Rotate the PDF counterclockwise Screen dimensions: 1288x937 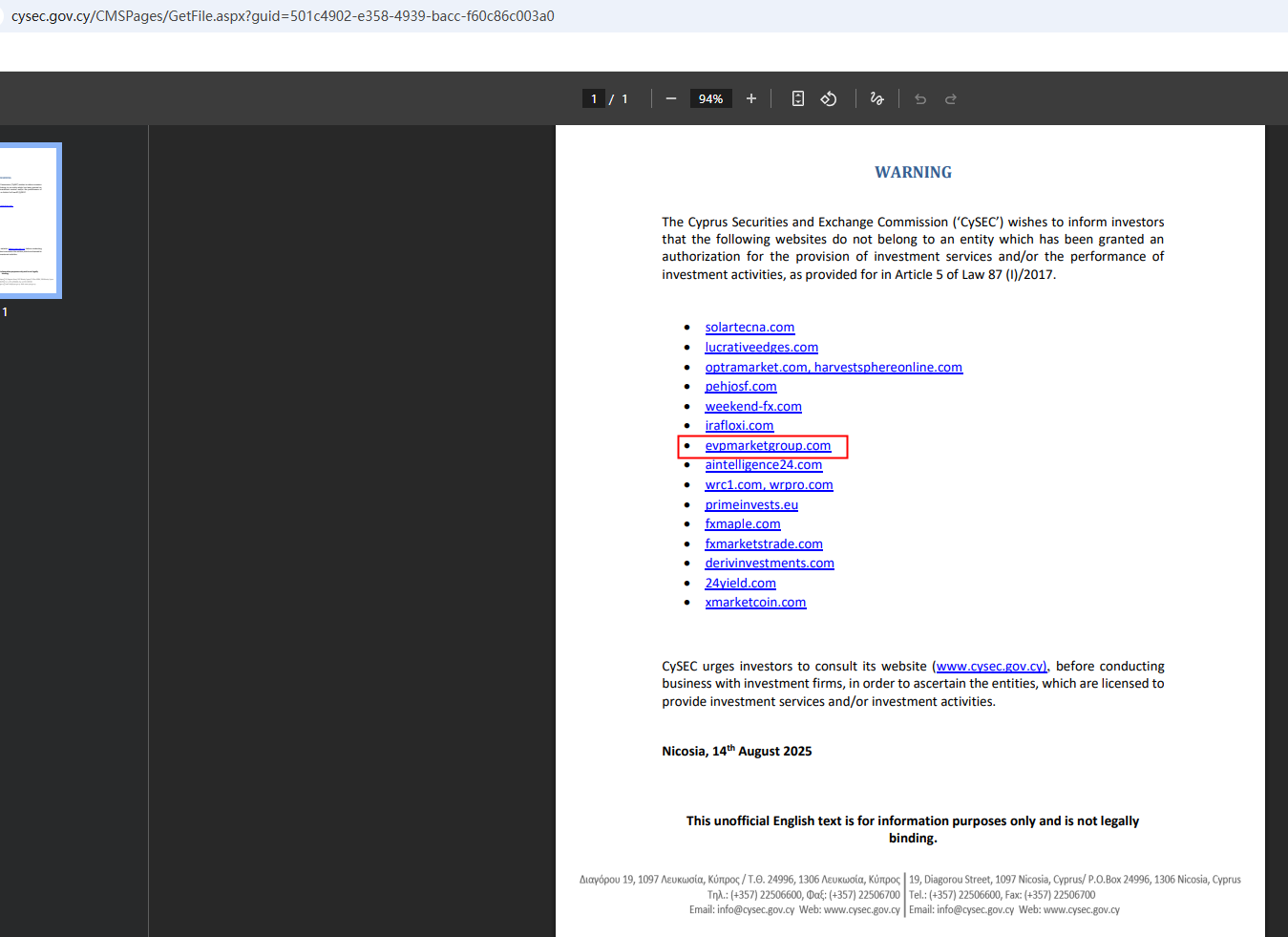829,98
